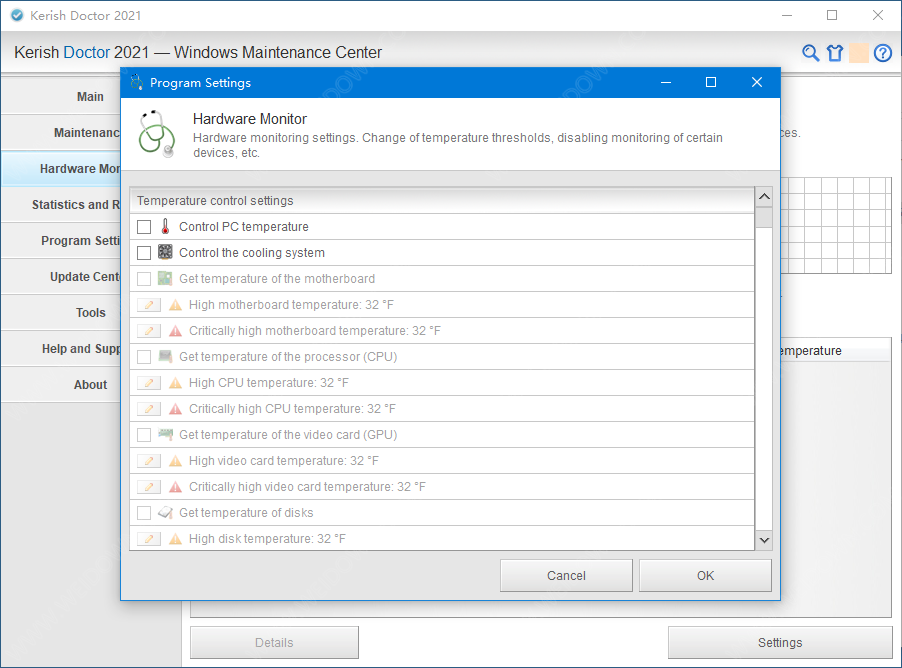Click the search magnifier icon in header
Viewport: 902px width, 668px height.
811,53
